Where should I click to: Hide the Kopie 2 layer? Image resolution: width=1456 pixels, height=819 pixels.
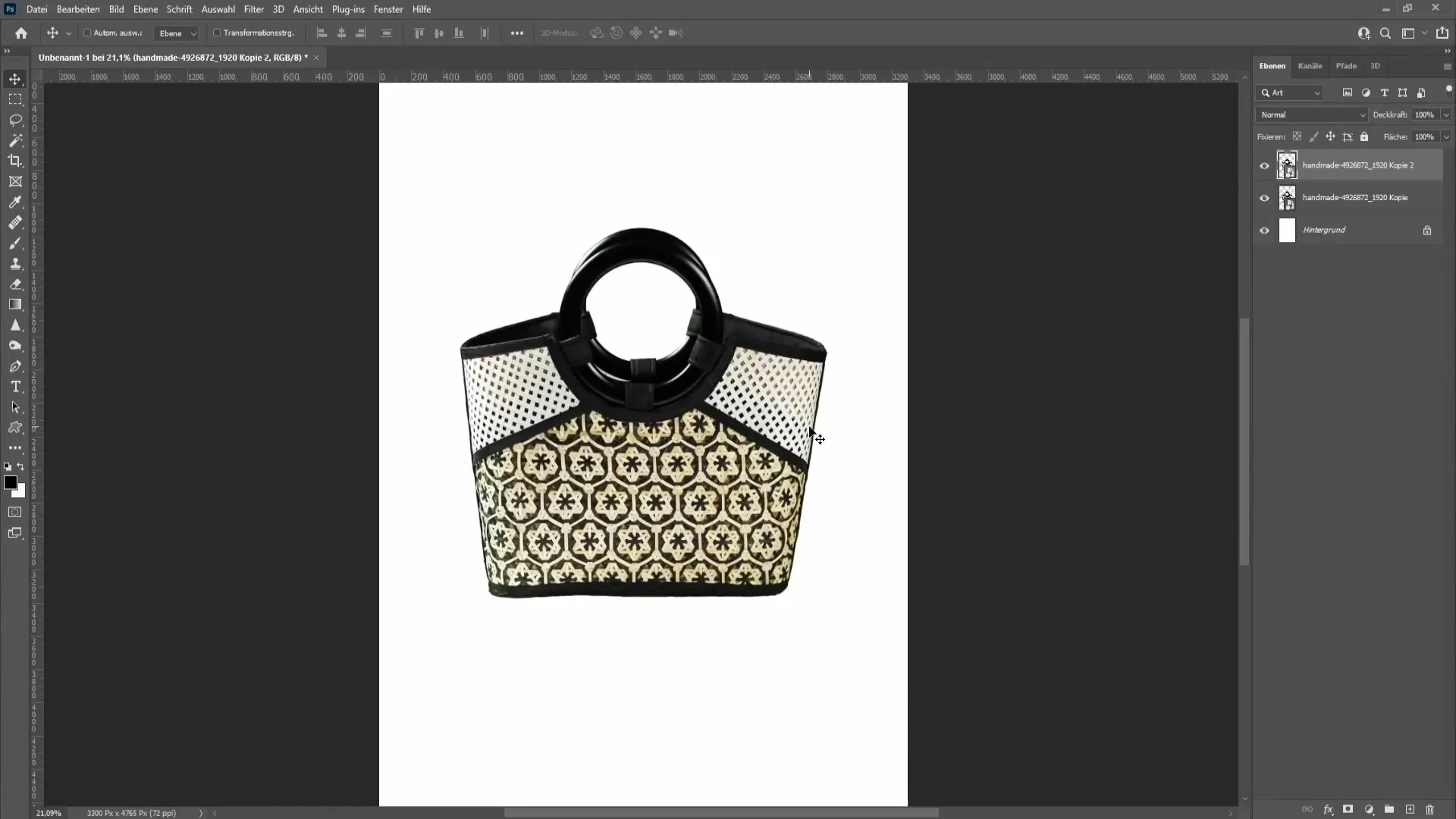(1264, 165)
